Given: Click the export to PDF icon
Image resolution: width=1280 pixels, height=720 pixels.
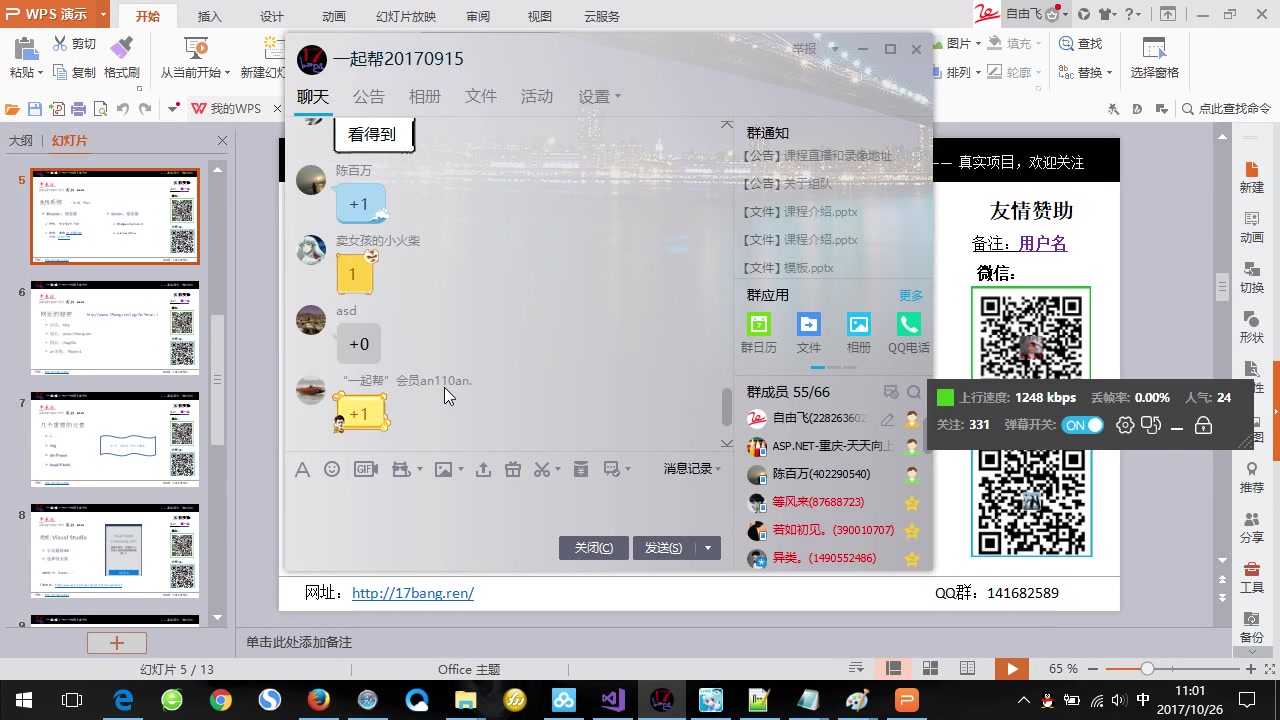Looking at the screenshot, I should 57,109.
